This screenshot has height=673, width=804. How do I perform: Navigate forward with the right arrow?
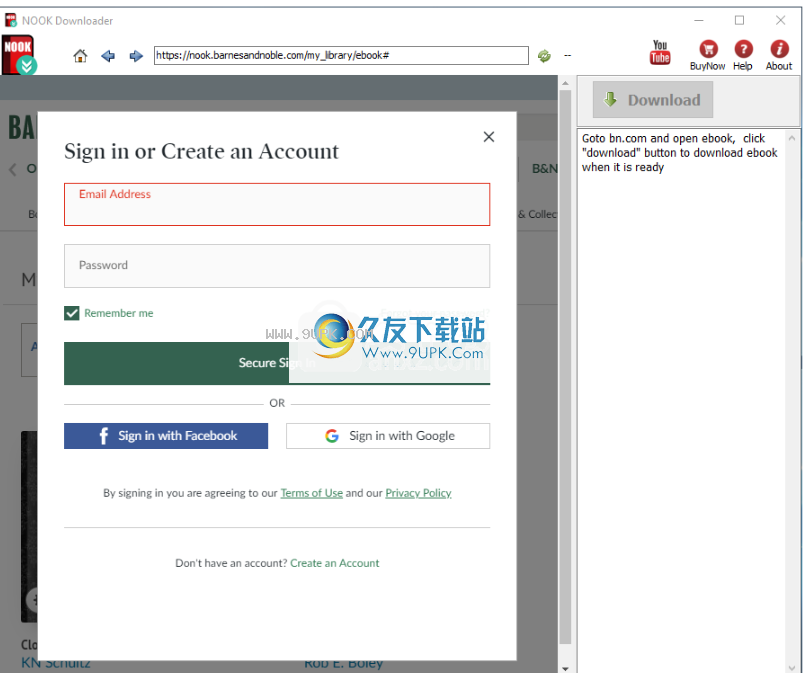point(136,55)
